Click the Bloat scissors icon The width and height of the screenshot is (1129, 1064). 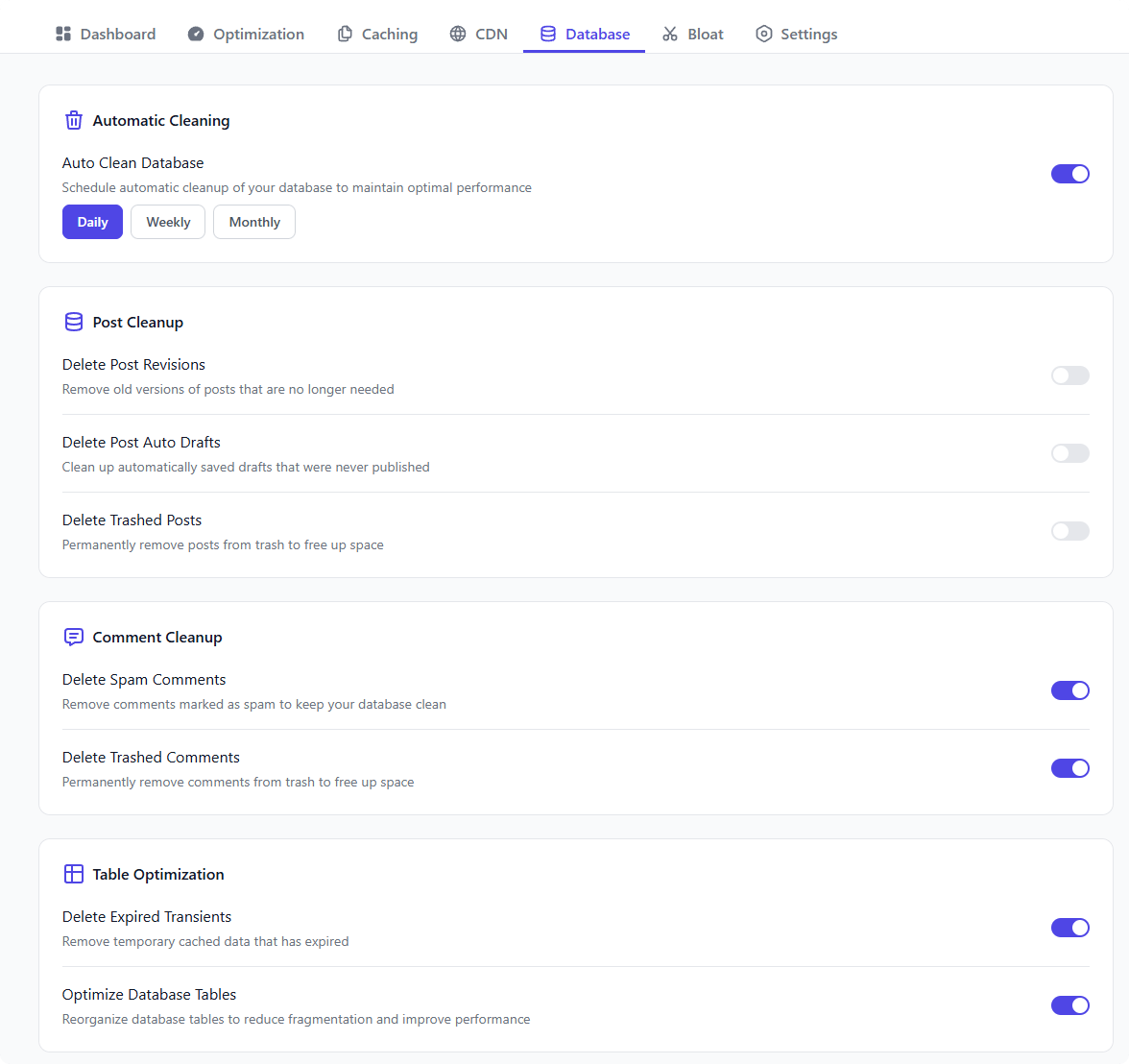coord(670,34)
